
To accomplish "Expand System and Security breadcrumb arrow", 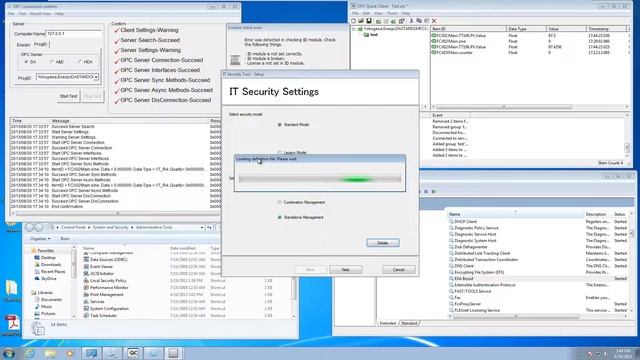I will coord(132,227).
